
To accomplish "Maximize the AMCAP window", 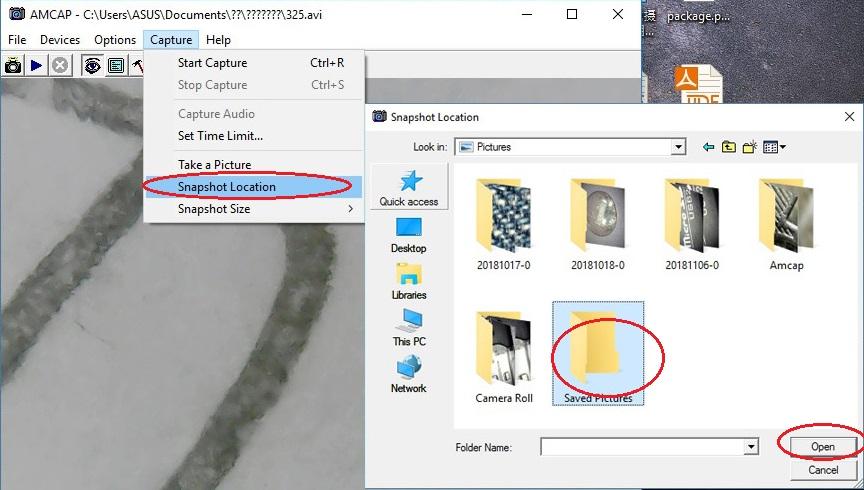I will coord(572,14).
